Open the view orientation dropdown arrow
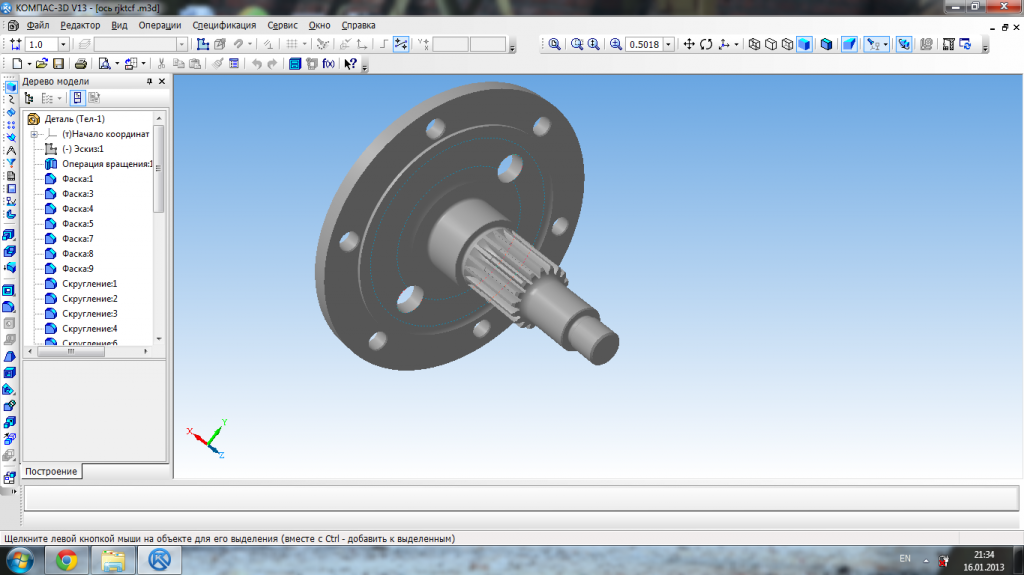This screenshot has width=1024, height=575. pos(737,44)
